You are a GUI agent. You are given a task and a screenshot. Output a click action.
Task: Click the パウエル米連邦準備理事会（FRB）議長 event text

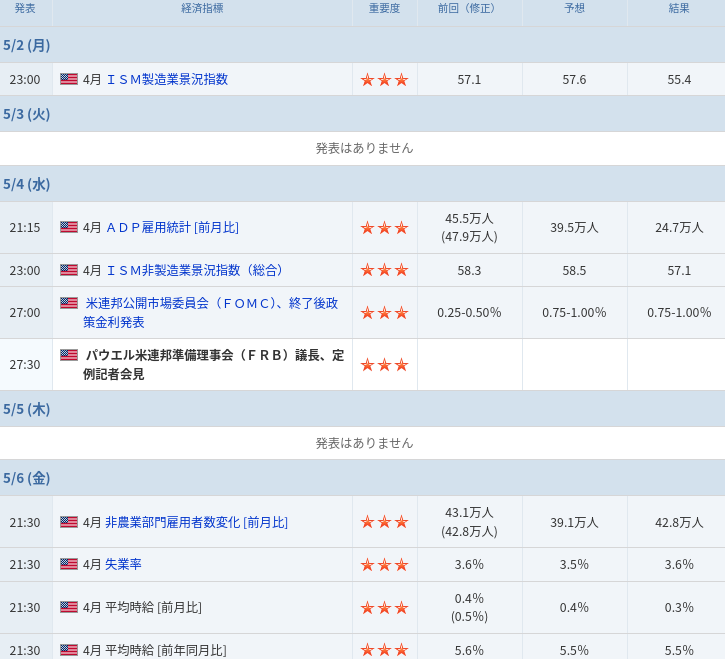point(213,365)
